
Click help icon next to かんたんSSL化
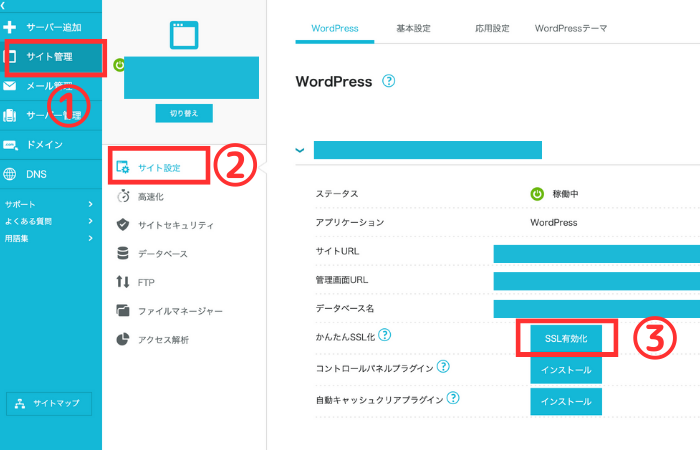[384, 335]
